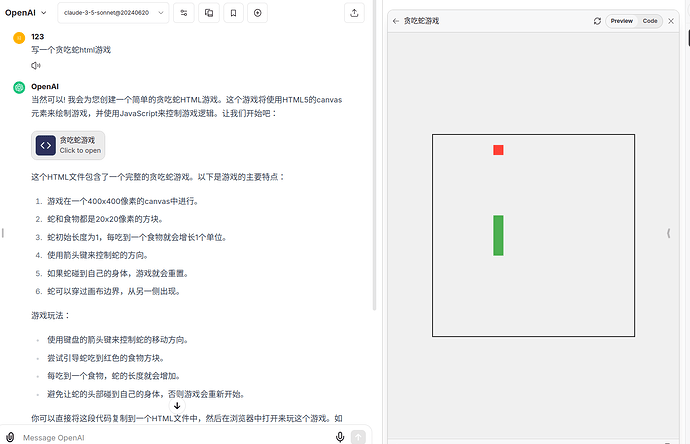
Task: Click the circular plus icon in toolbar
Action: [x=257, y=13]
